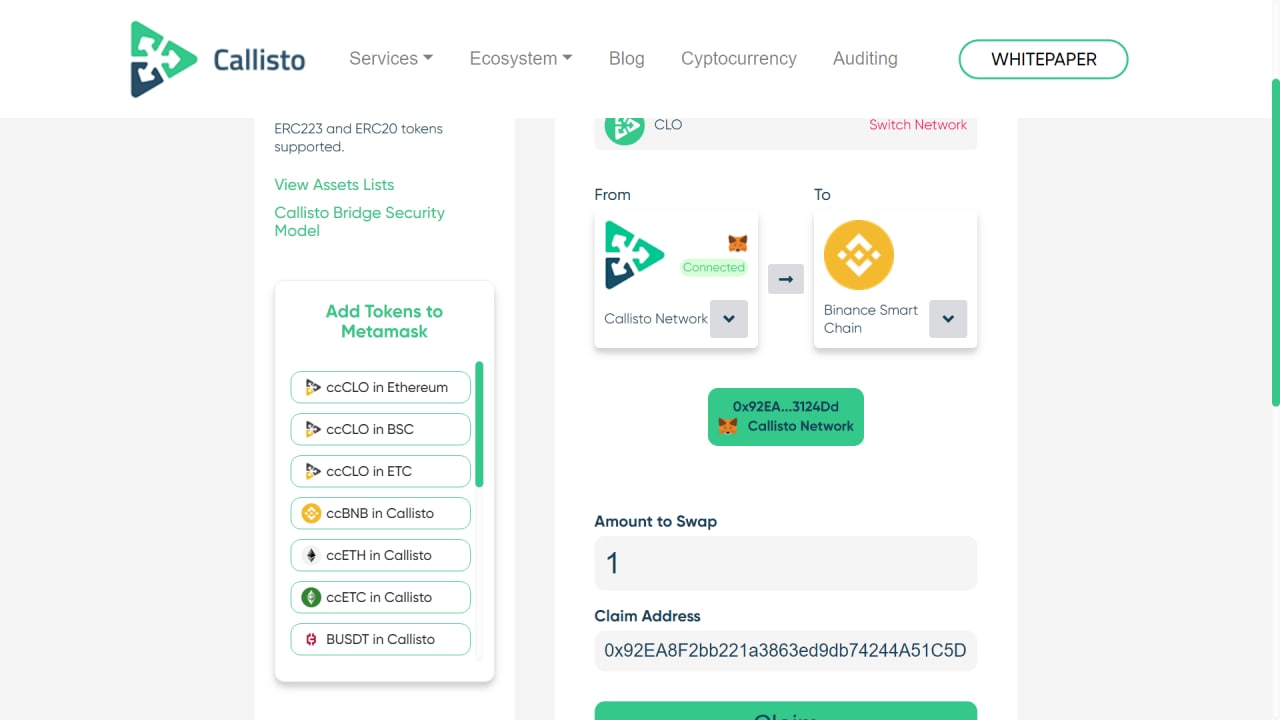This screenshot has height=720, width=1280.
Task: Open the Auditing page
Action: point(865,58)
